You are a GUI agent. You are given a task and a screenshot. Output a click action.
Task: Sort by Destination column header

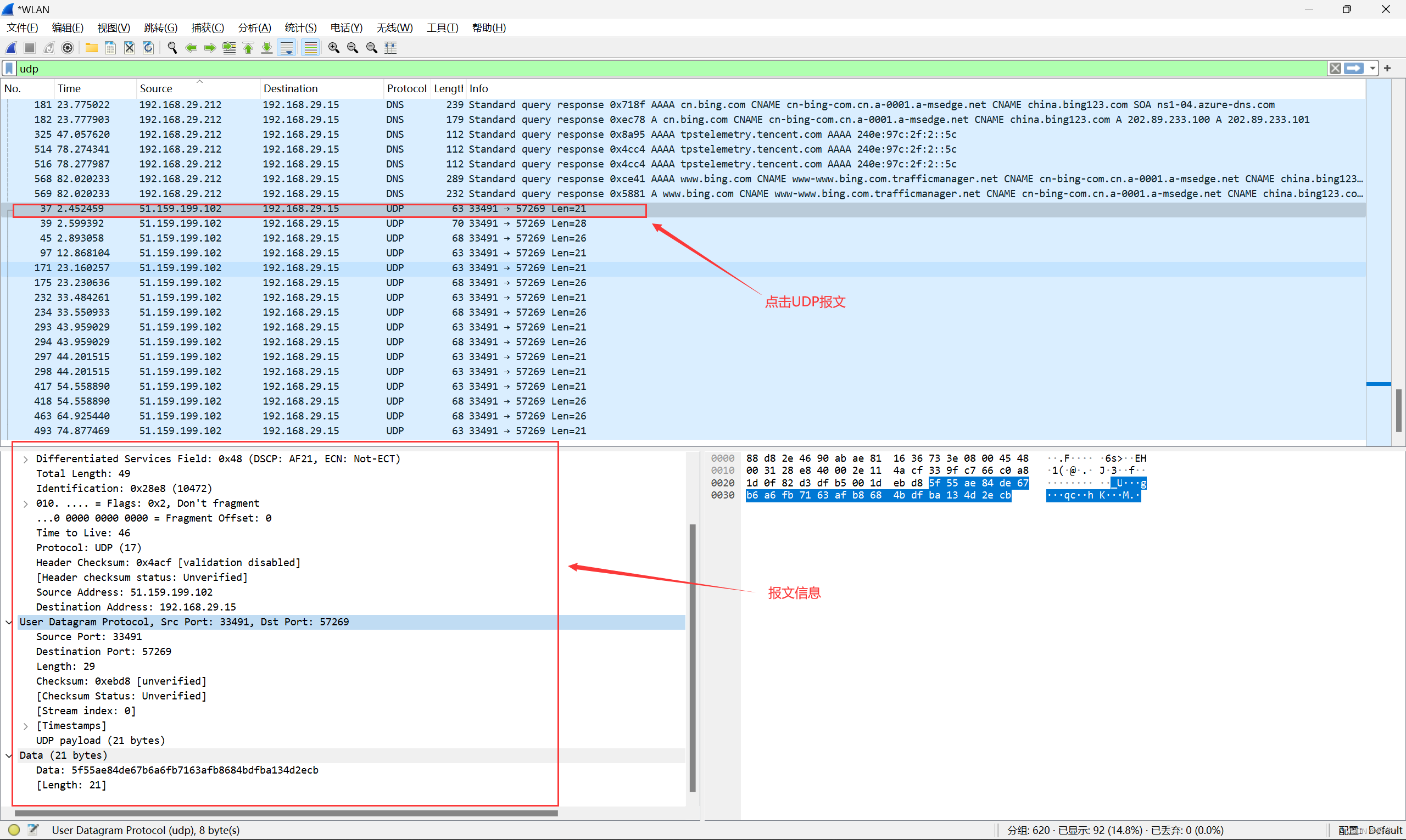(x=322, y=88)
